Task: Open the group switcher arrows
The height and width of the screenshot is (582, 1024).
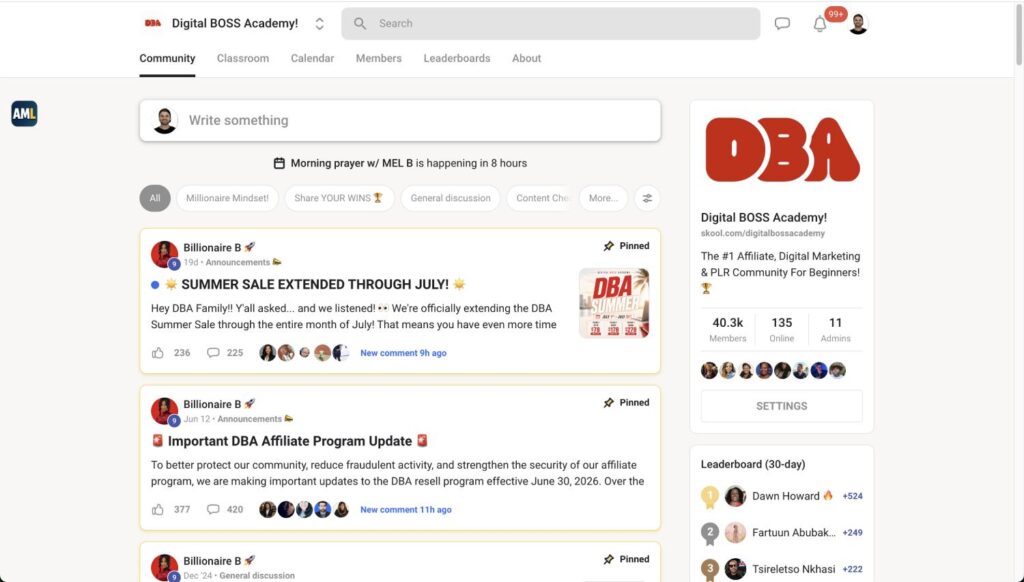Action: click(319, 24)
